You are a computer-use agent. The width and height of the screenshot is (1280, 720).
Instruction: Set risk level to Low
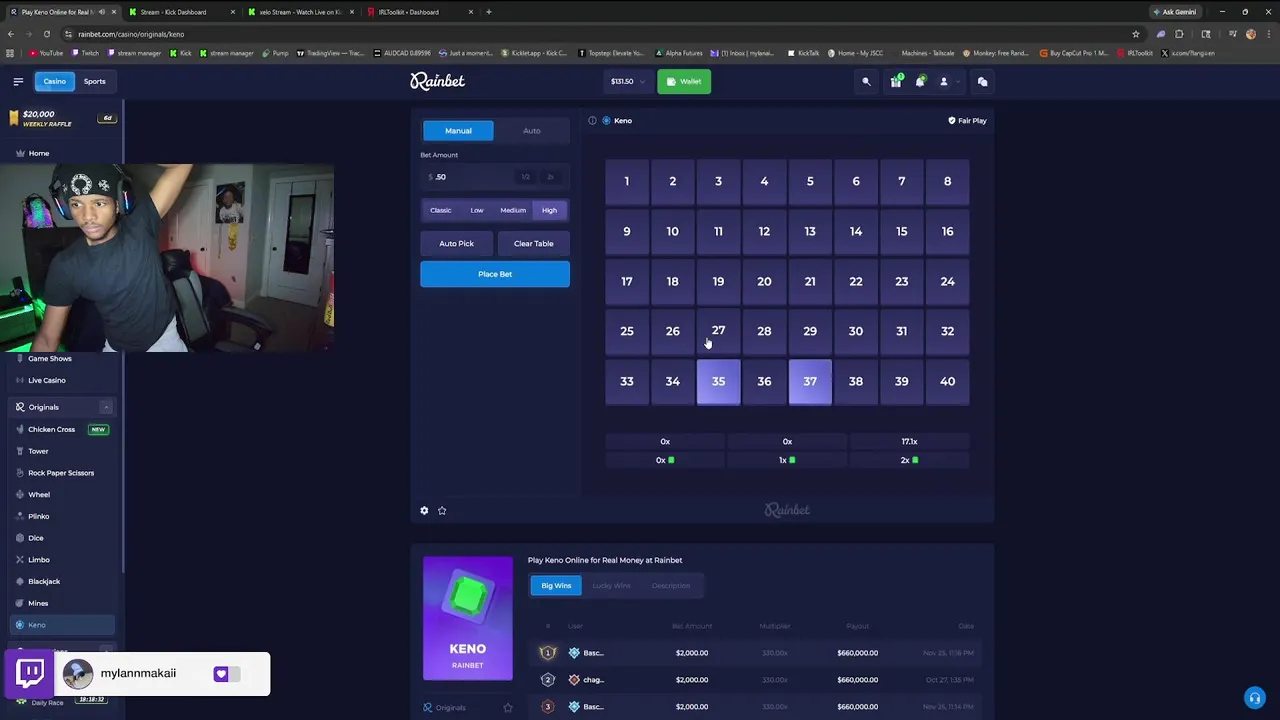(x=477, y=210)
